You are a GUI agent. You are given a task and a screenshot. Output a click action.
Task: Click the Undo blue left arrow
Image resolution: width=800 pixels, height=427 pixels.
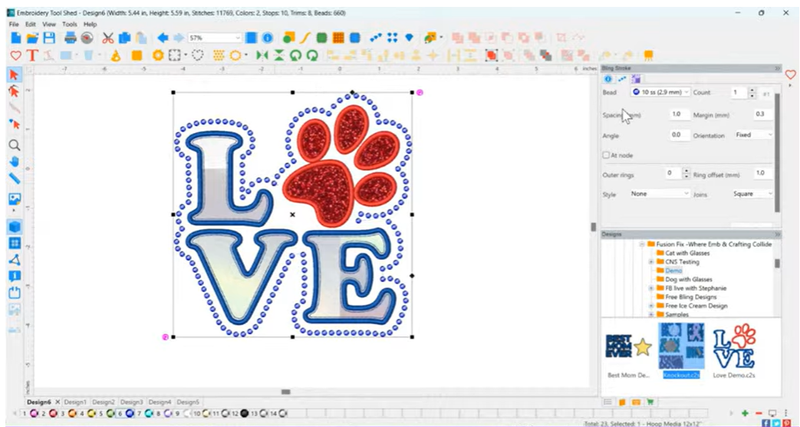click(x=163, y=38)
